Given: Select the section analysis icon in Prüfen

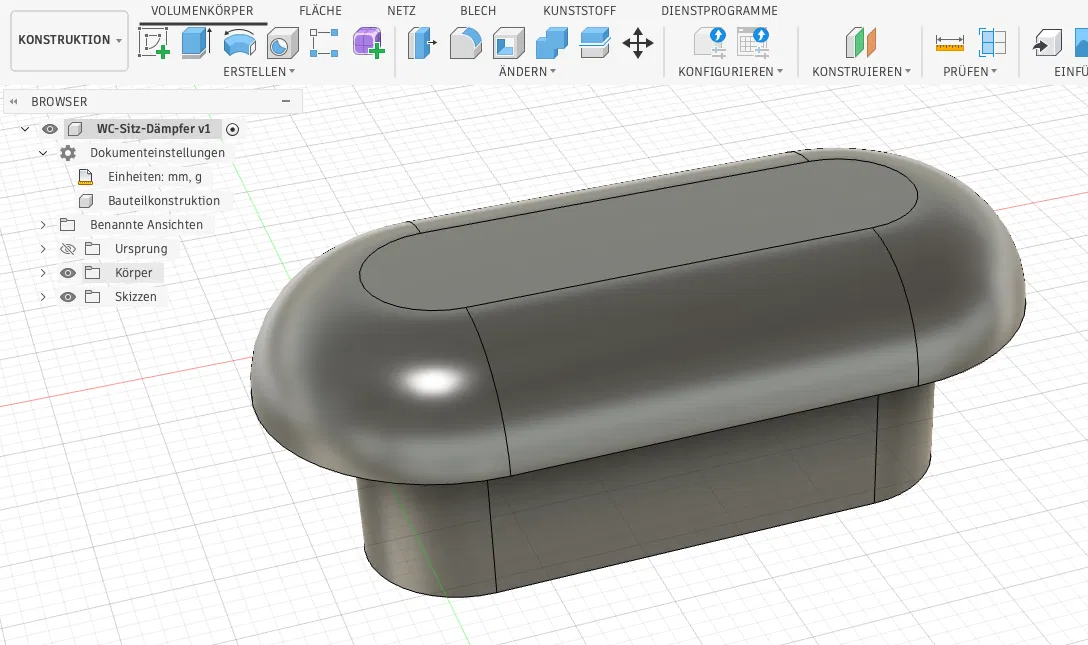Looking at the screenshot, I should (x=992, y=43).
